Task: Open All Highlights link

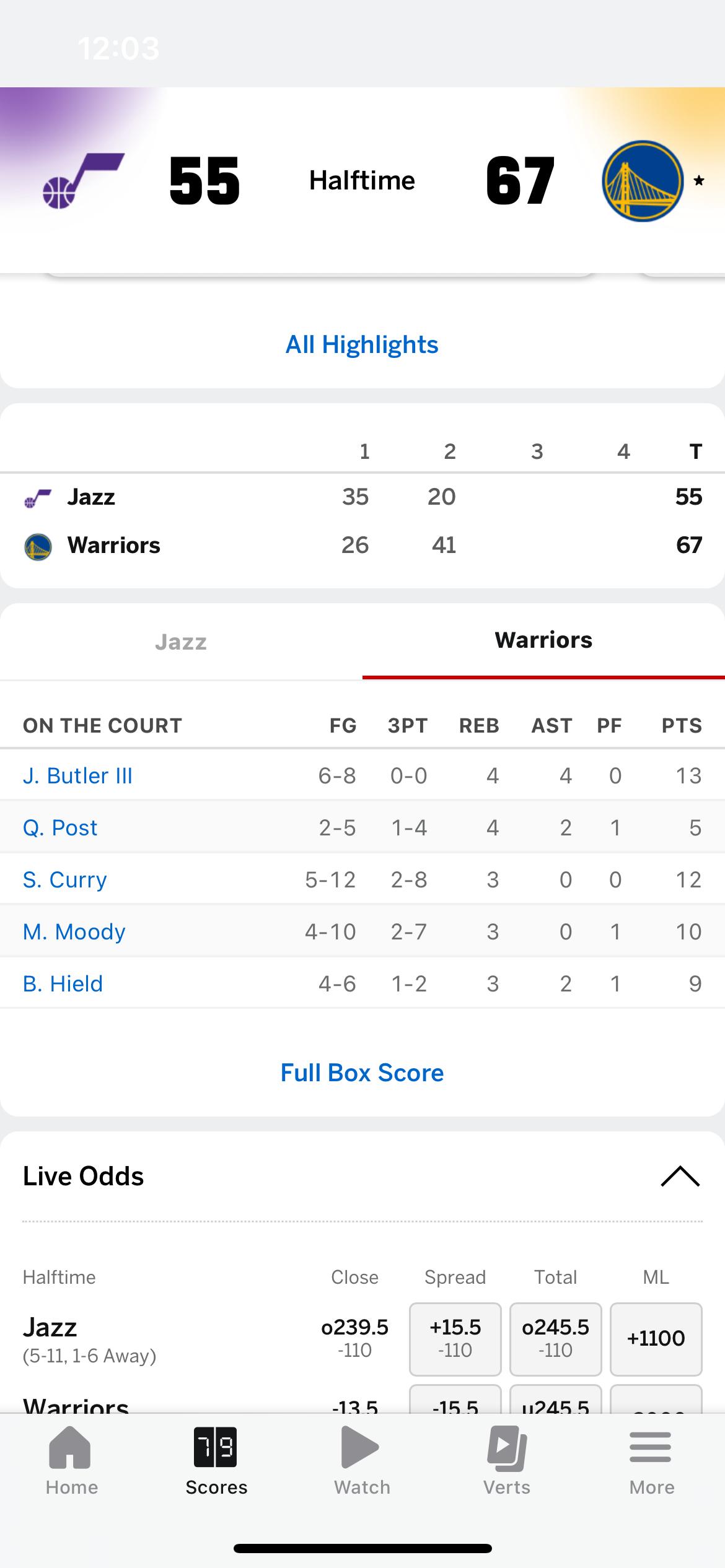Action: click(362, 345)
